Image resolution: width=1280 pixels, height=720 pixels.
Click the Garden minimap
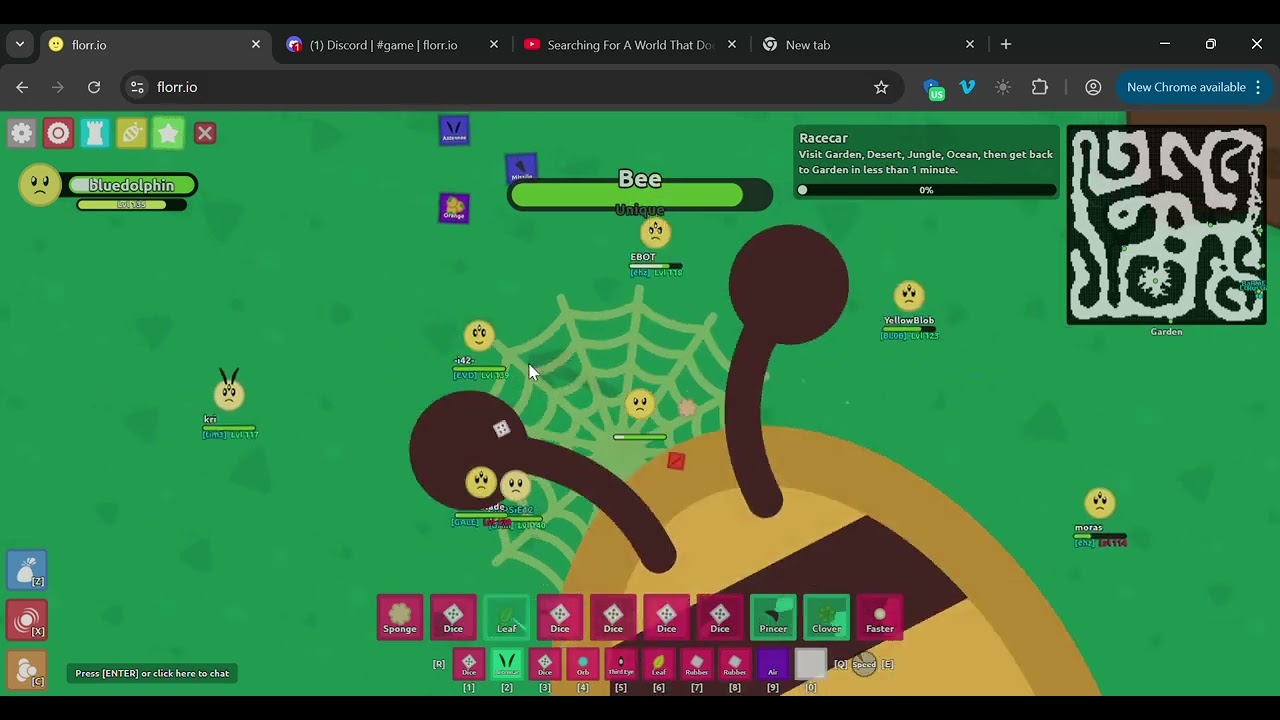point(1166,225)
